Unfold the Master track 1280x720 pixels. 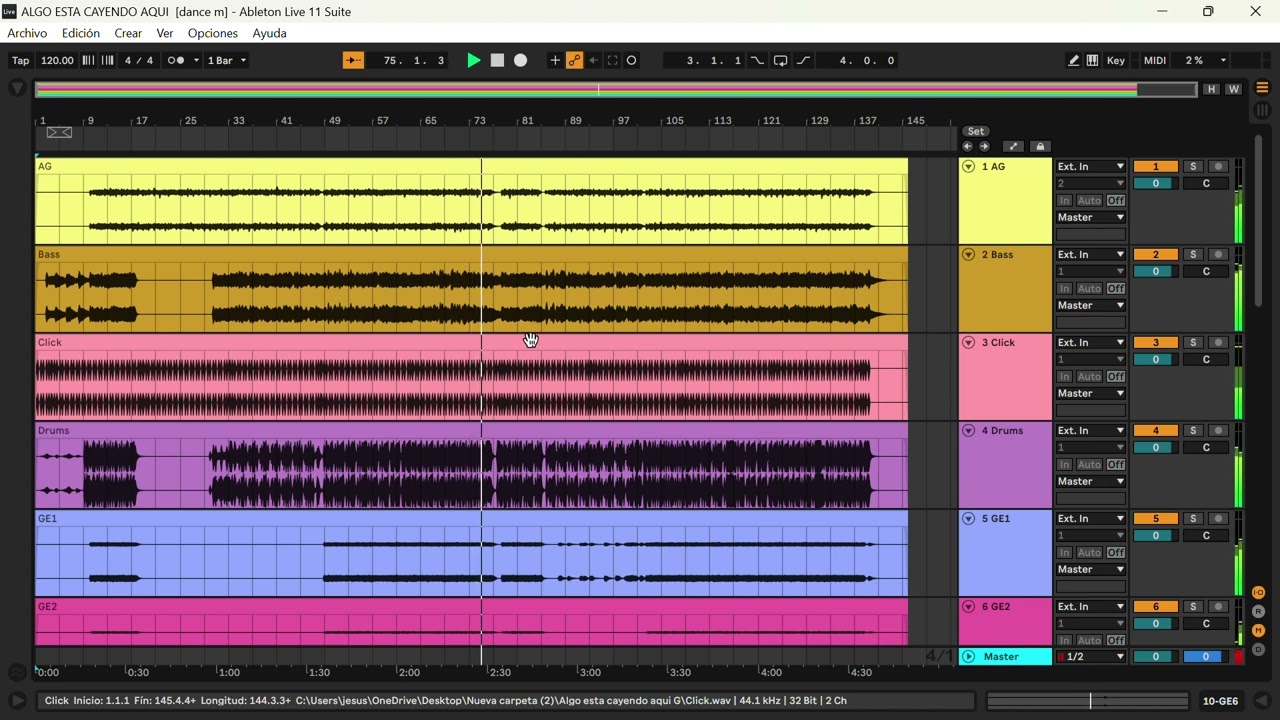[x=968, y=657]
